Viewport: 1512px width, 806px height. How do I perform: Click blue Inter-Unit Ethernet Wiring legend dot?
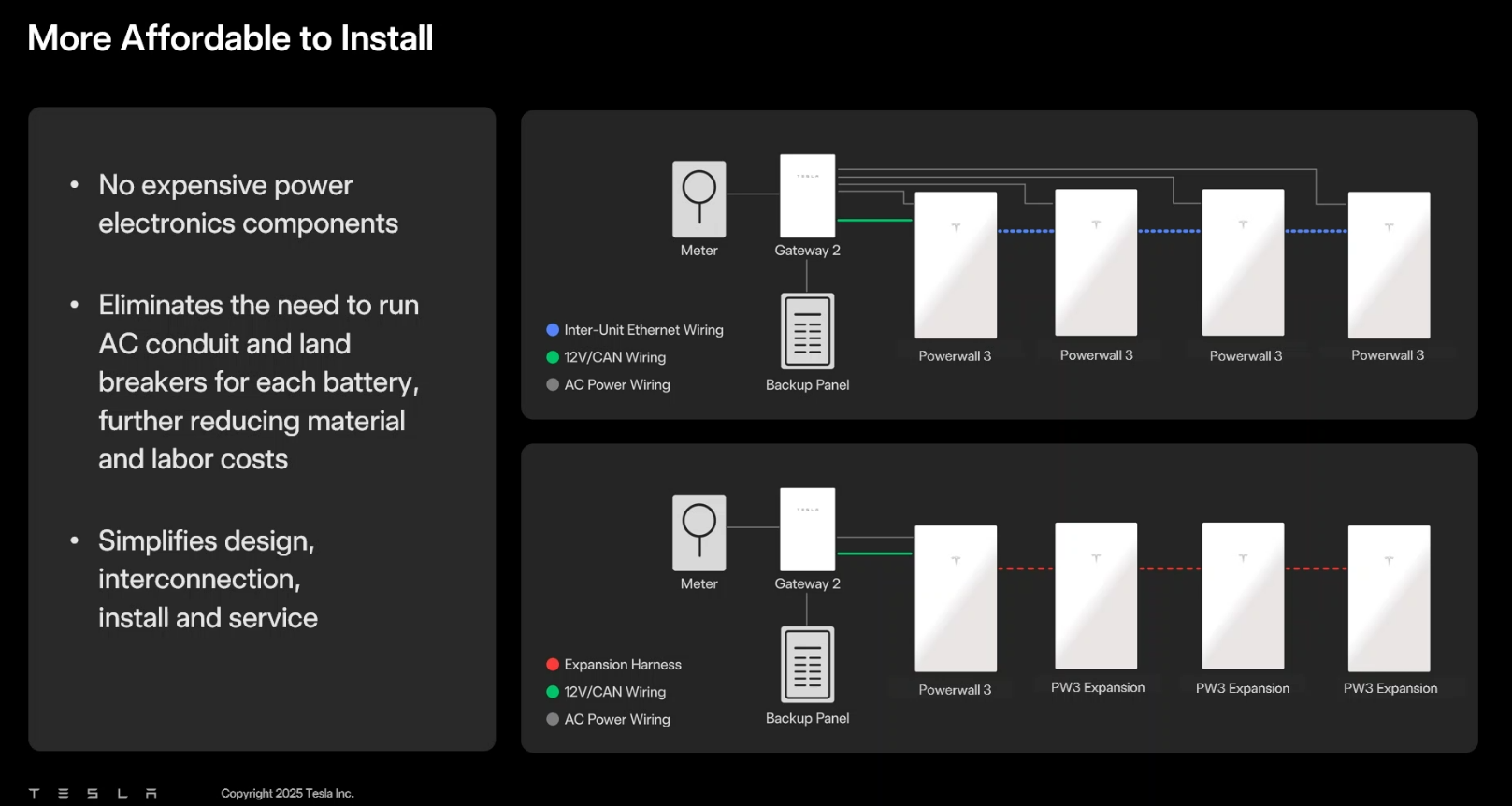(553, 330)
